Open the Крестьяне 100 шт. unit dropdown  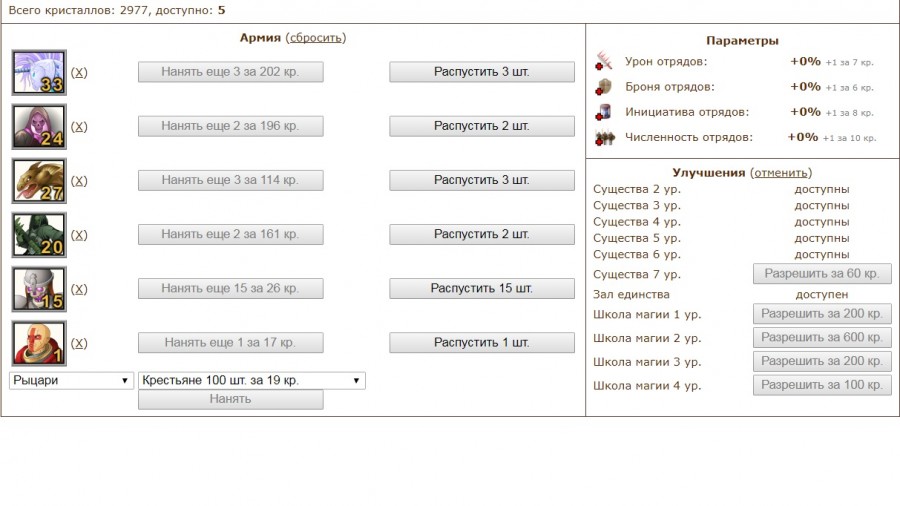[251, 380]
